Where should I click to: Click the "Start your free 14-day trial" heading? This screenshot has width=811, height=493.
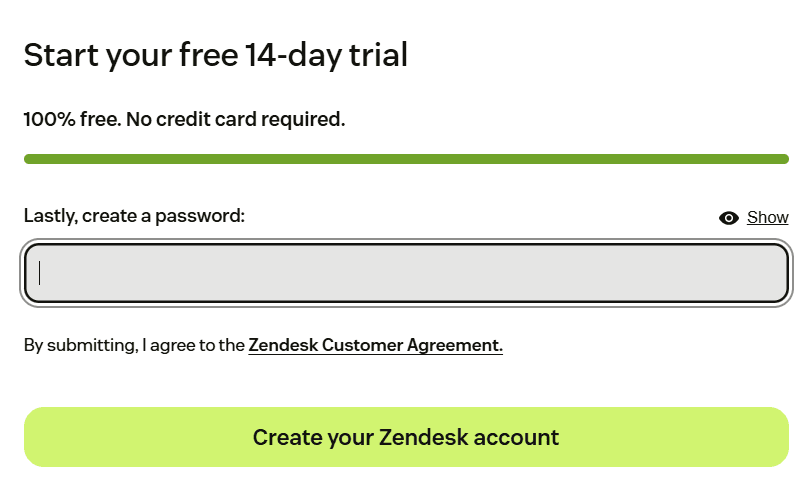pos(216,56)
